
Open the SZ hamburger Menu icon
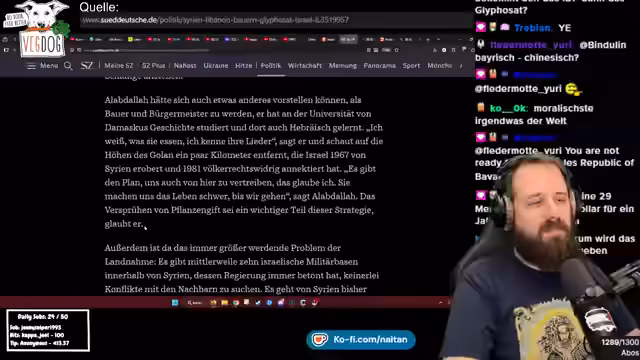(31, 66)
